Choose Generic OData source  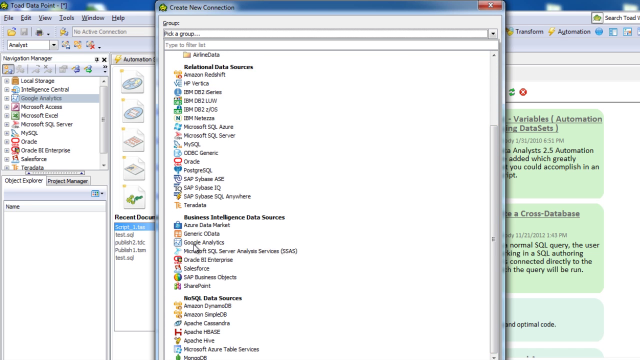(202, 234)
